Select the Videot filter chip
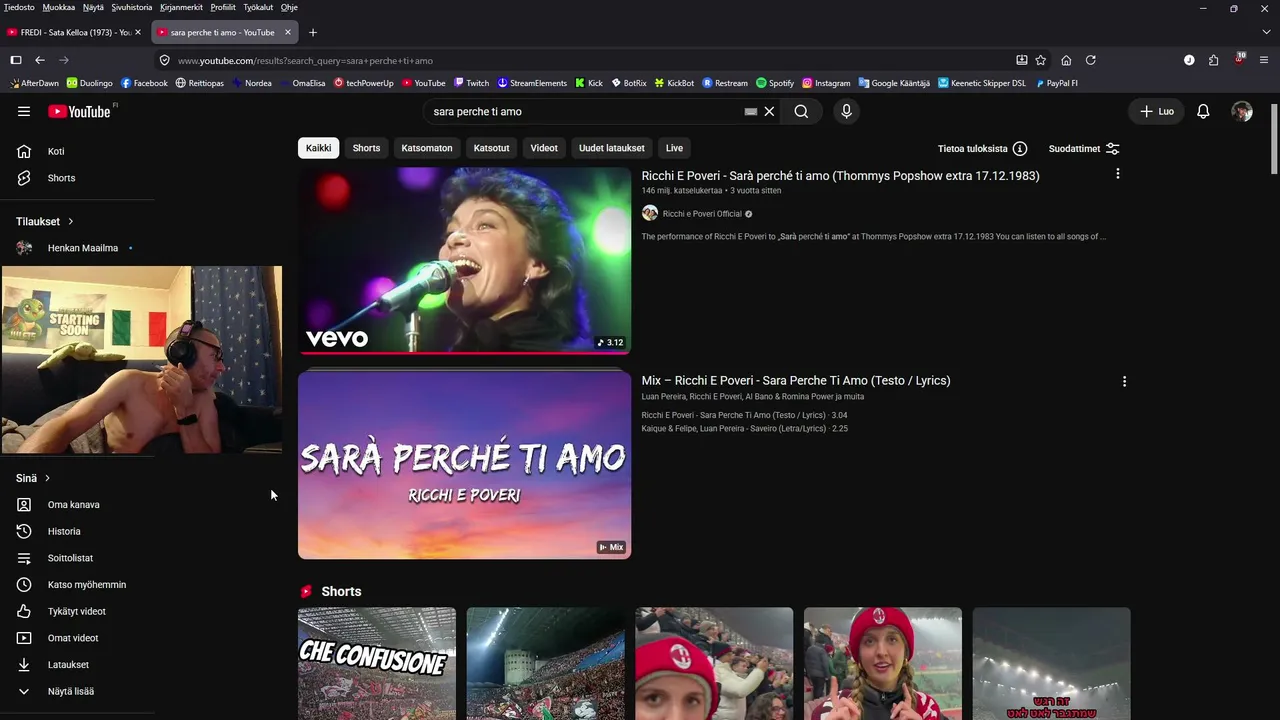Image resolution: width=1280 pixels, height=720 pixels. 544,148
